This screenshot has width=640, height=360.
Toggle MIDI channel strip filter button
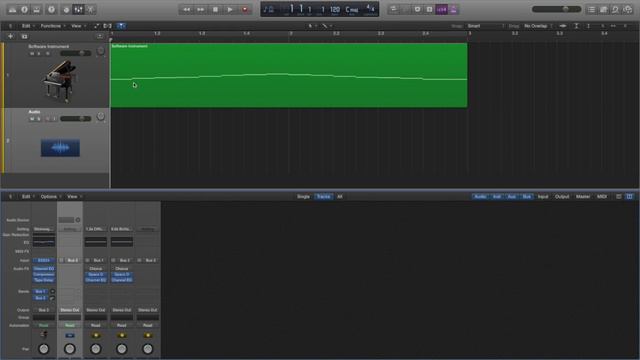tap(602, 196)
